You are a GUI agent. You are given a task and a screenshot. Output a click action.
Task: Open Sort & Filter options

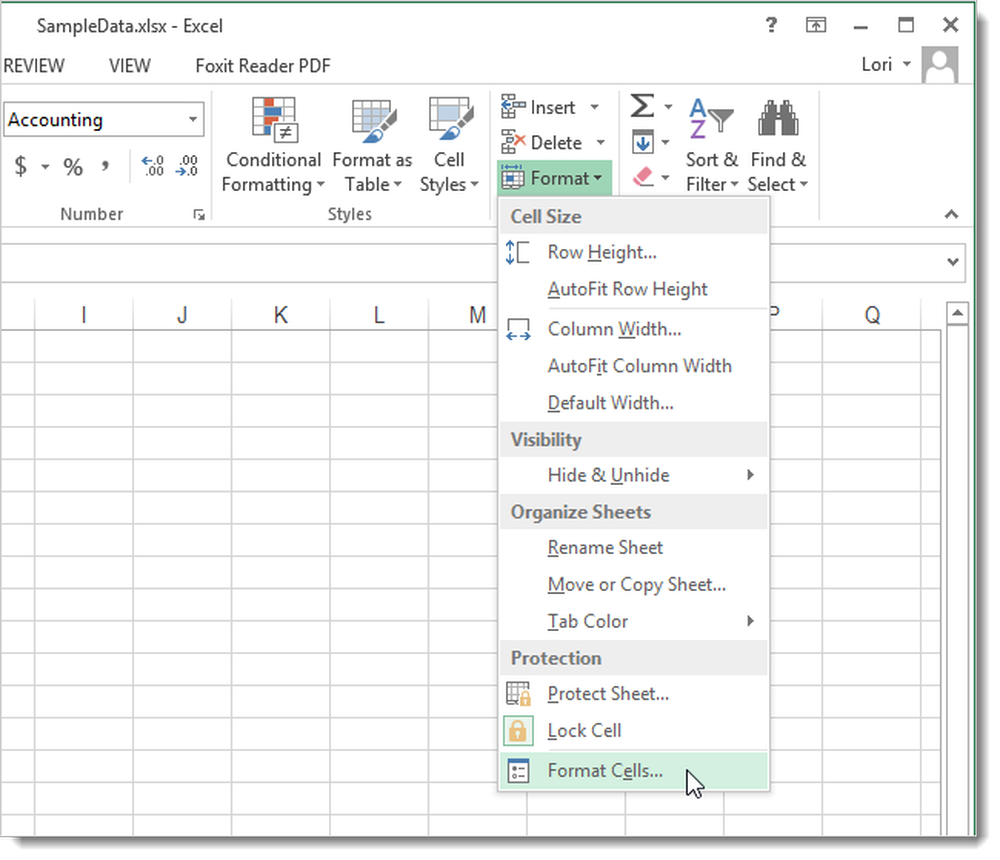tap(712, 144)
